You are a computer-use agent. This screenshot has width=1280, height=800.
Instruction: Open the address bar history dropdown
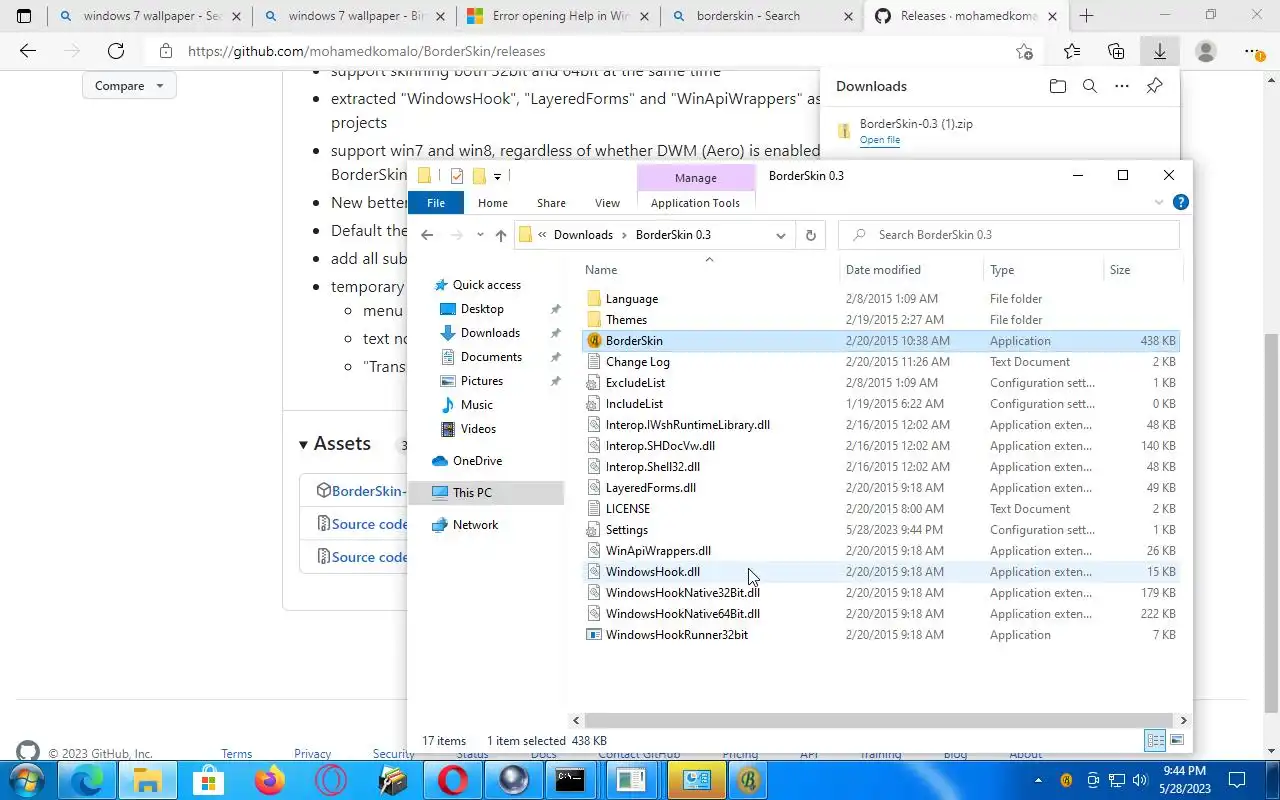(x=781, y=235)
